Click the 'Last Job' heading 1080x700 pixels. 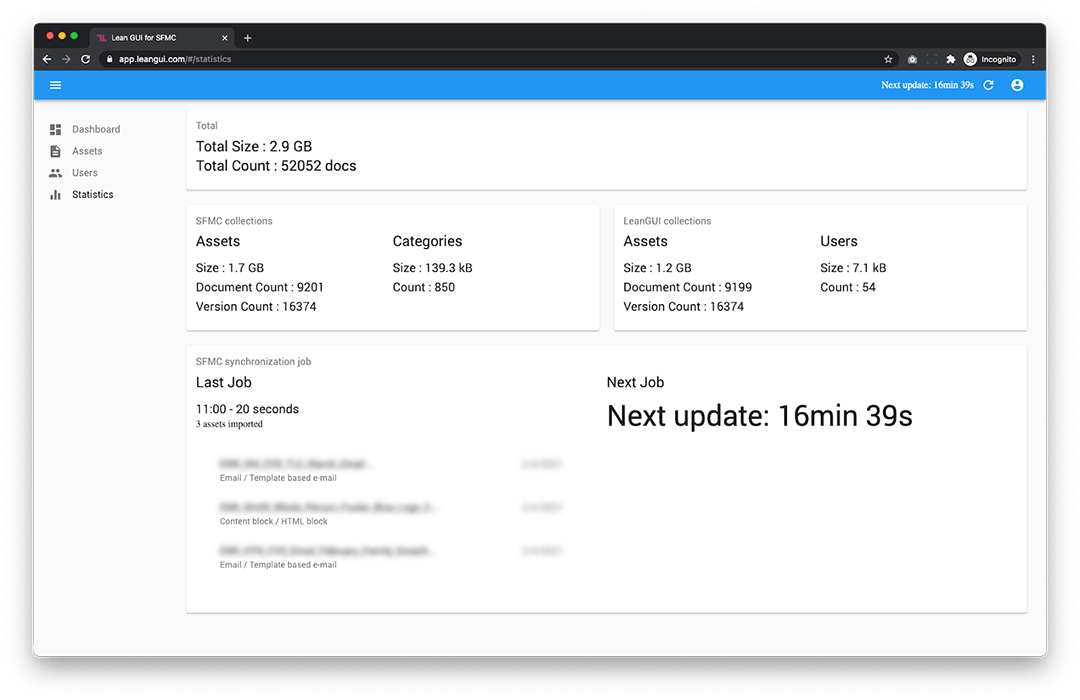223,382
